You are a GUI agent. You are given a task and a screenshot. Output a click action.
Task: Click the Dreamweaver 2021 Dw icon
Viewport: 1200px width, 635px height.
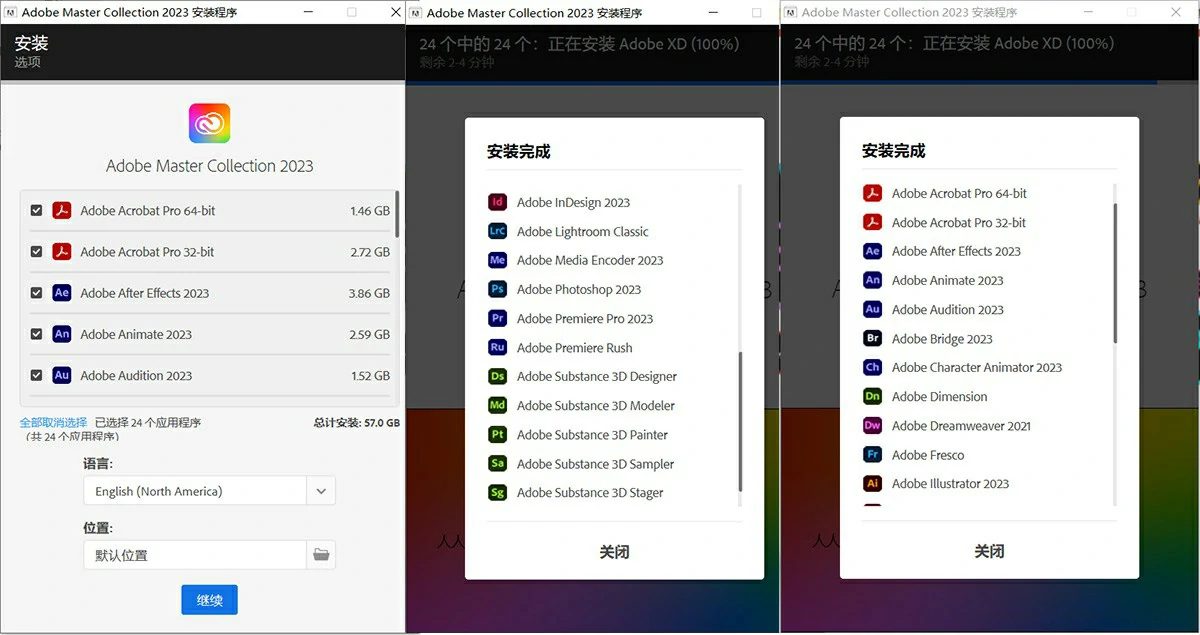872,425
